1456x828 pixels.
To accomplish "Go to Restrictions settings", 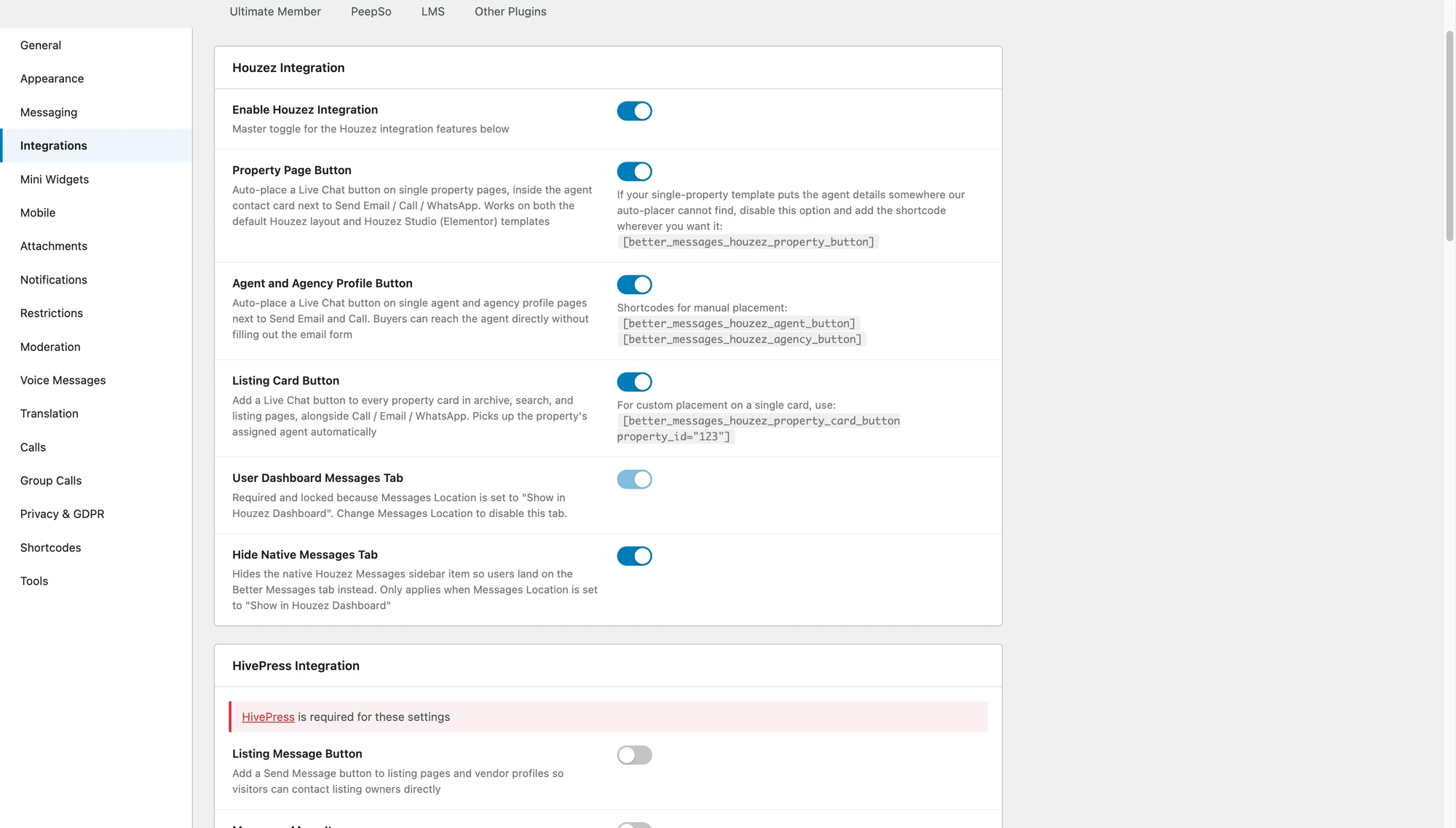I will [x=96, y=313].
